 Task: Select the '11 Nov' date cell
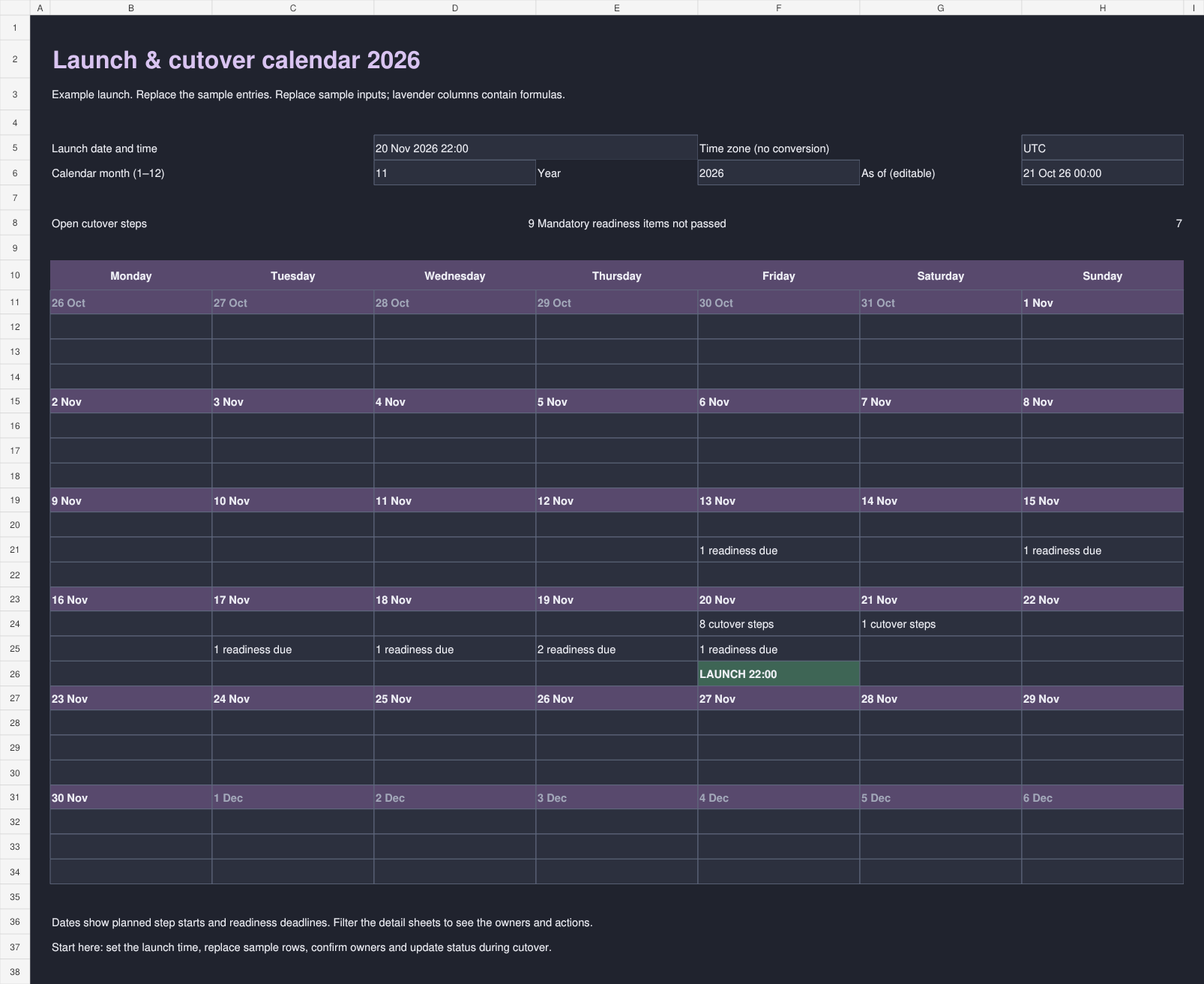click(455, 500)
